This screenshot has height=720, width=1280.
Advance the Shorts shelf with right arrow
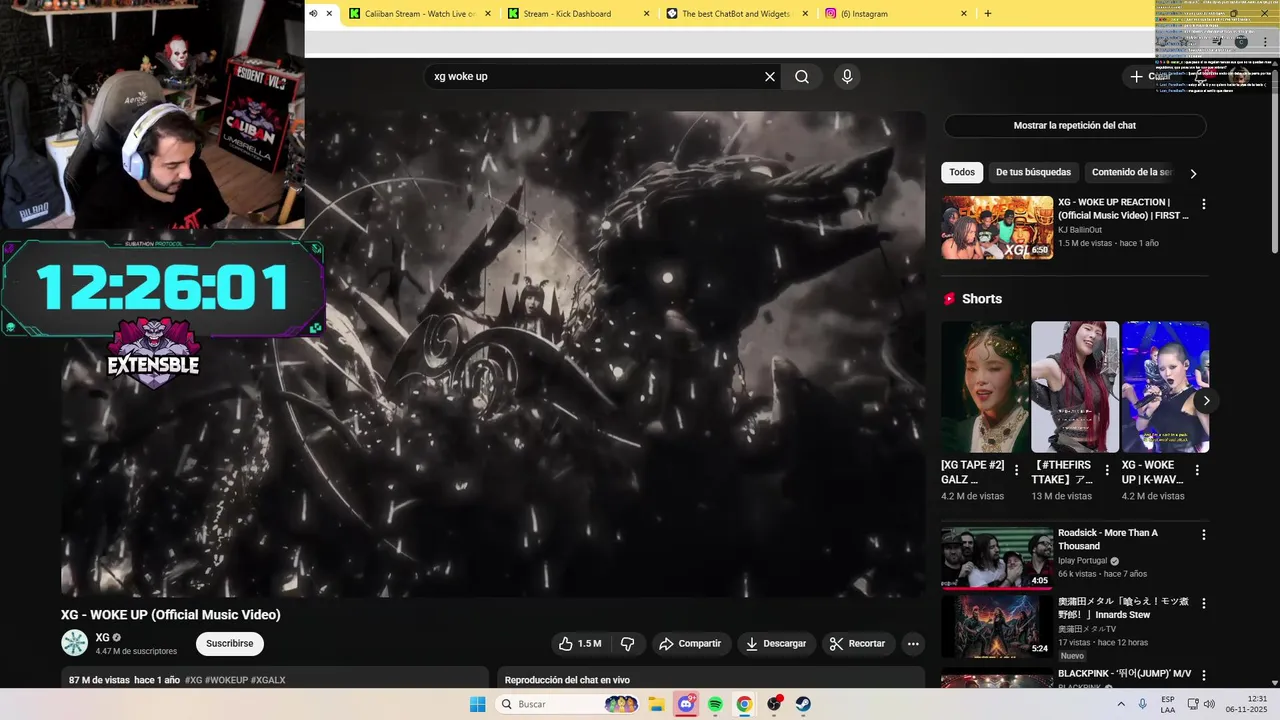[x=1206, y=400]
